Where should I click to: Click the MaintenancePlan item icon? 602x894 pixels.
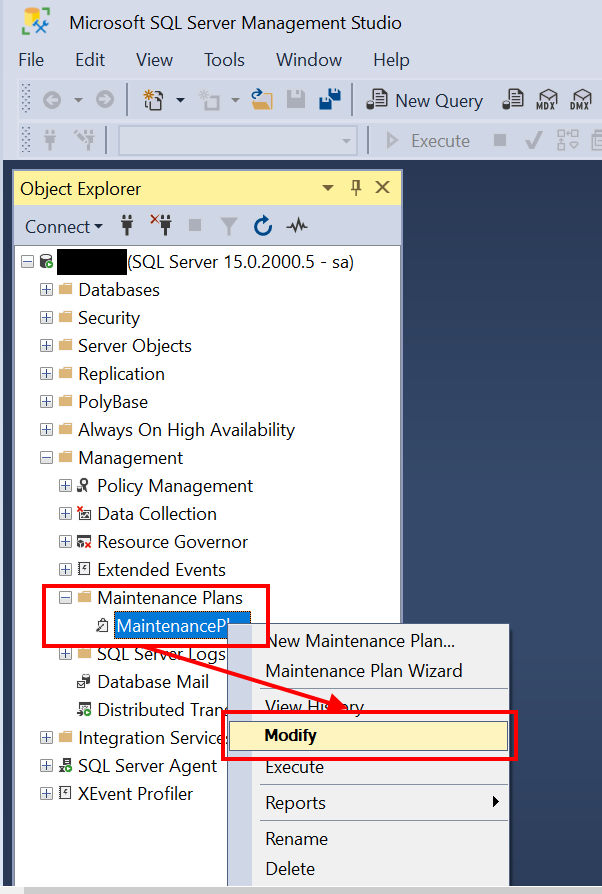point(102,626)
